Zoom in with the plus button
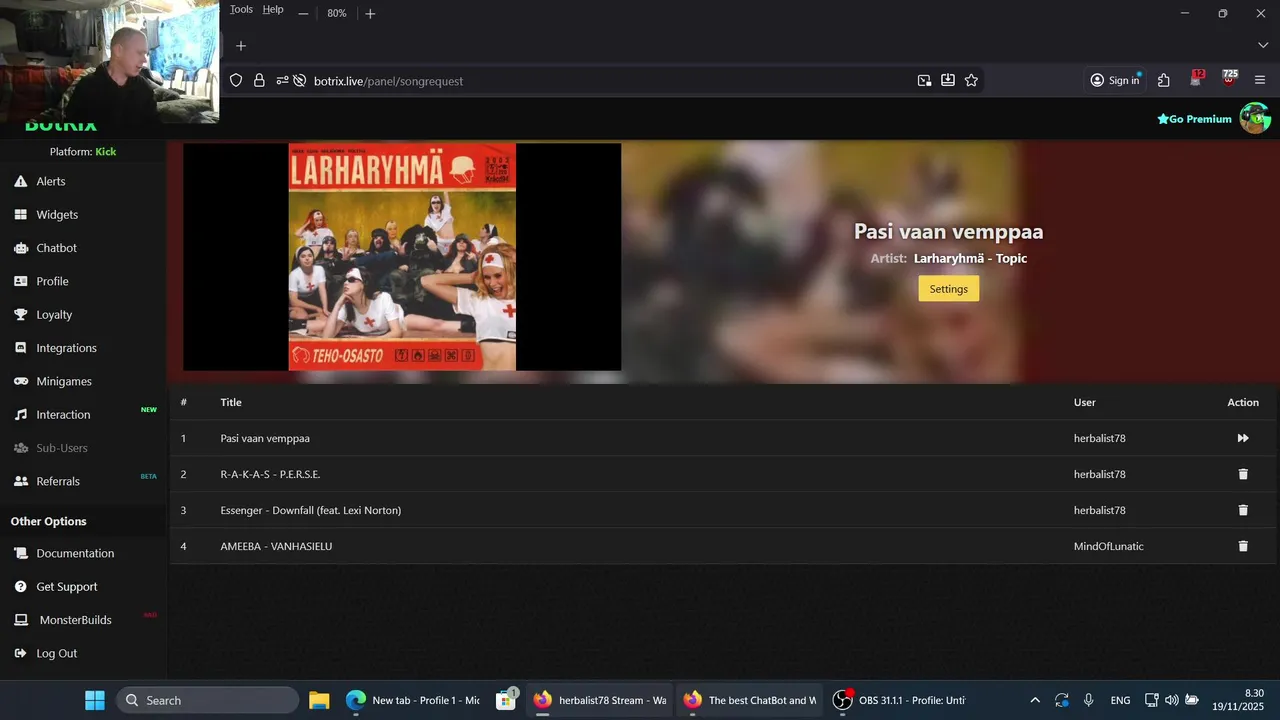Image resolution: width=1280 pixels, height=720 pixels. click(370, 13)
